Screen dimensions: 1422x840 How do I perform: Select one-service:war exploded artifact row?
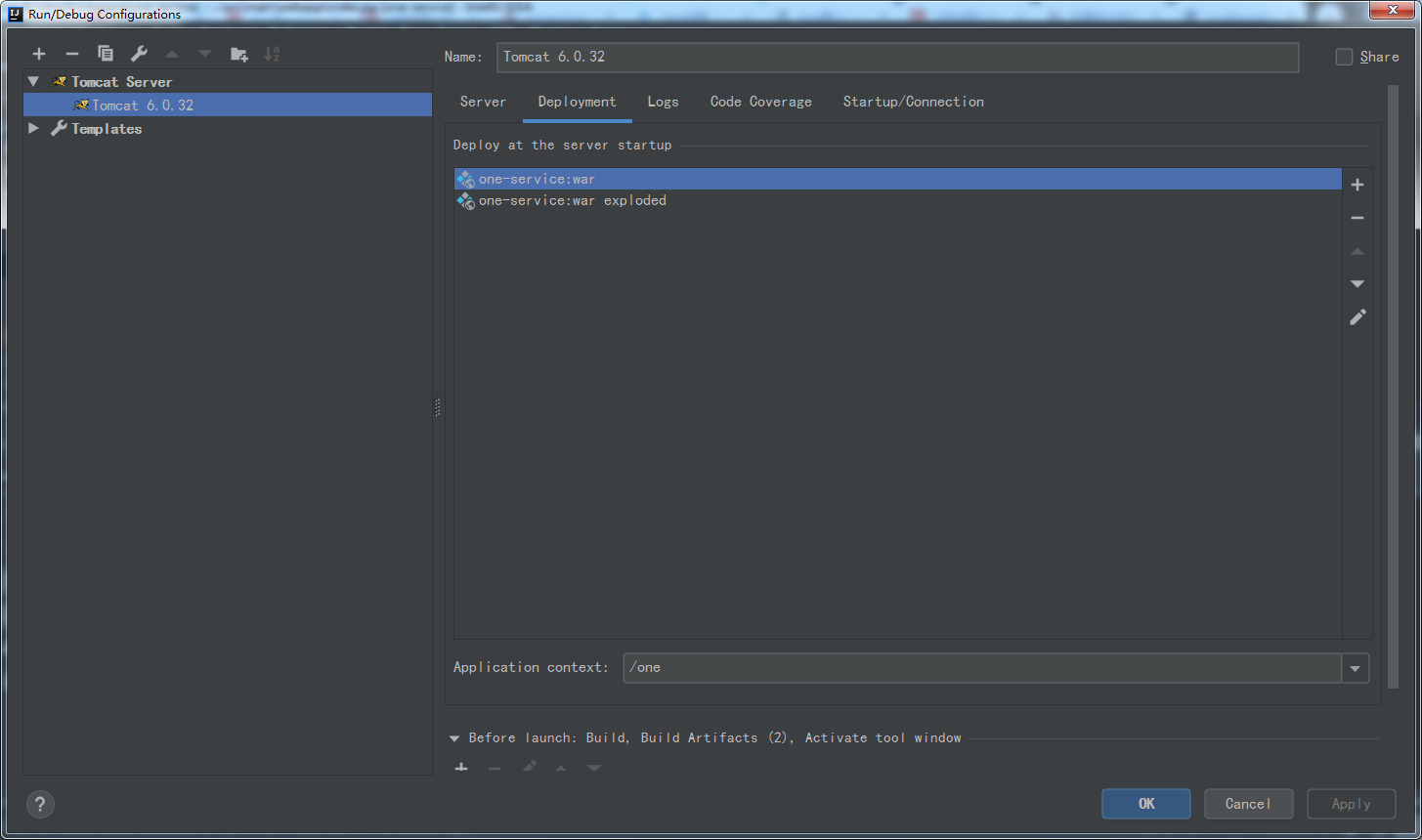897,200
